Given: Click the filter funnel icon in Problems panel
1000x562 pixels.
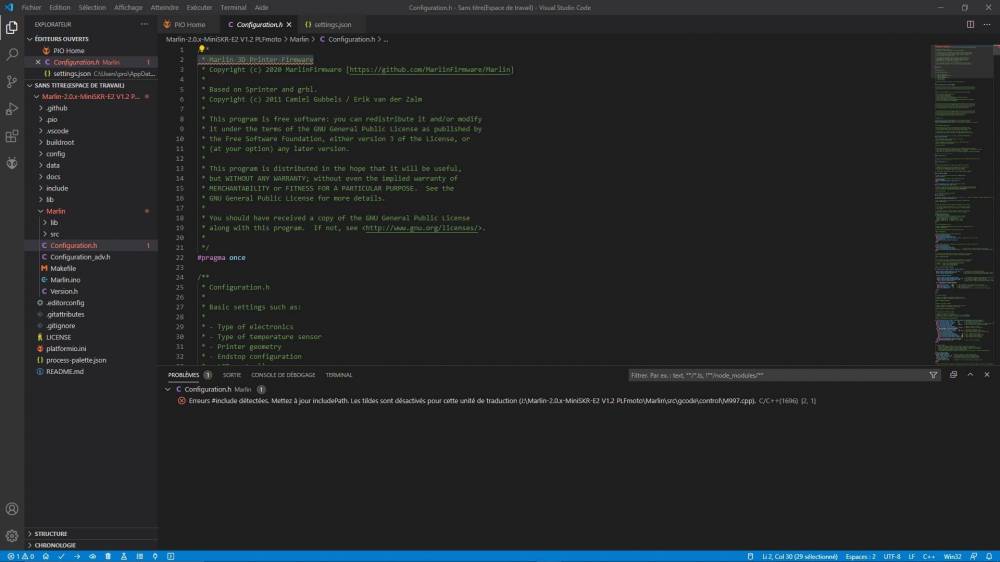Looking at the screenshot, I should click(x=933, y=375).
